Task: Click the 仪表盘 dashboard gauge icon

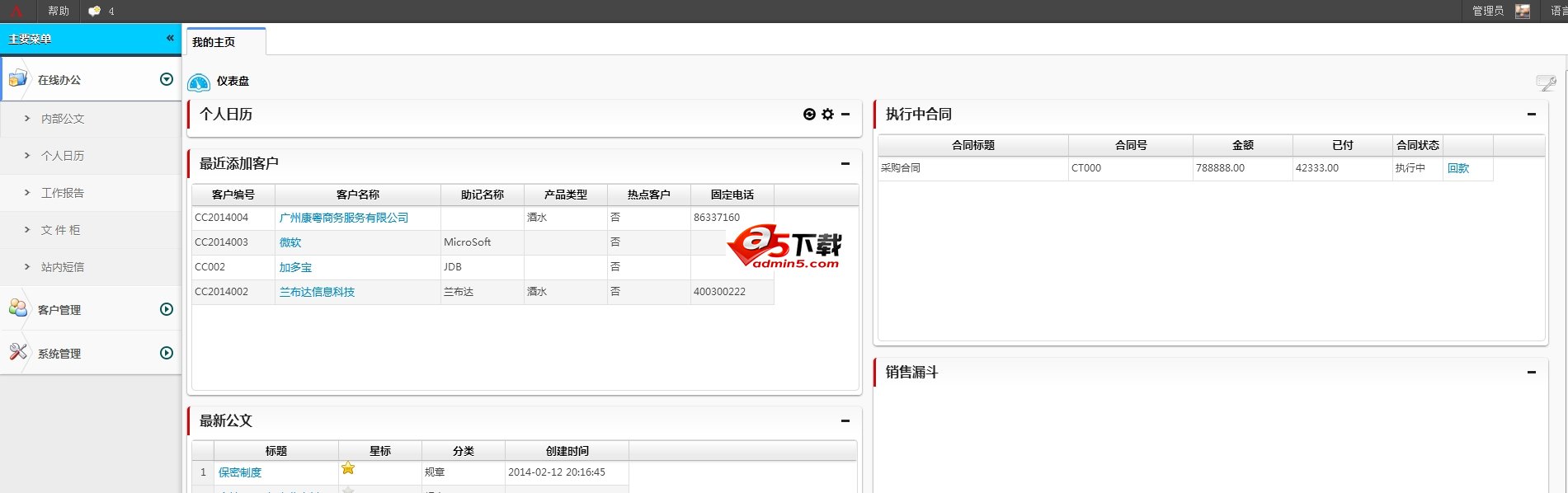Action: point(199,82)
